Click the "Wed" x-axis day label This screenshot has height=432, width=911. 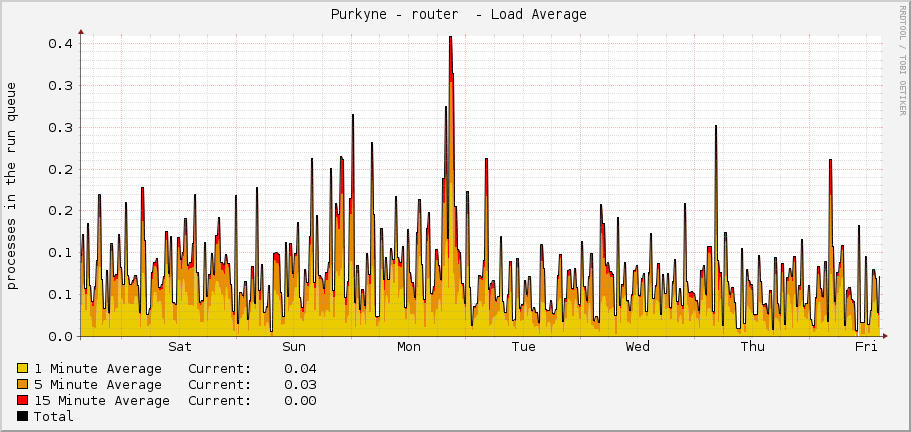pos(638,347)
